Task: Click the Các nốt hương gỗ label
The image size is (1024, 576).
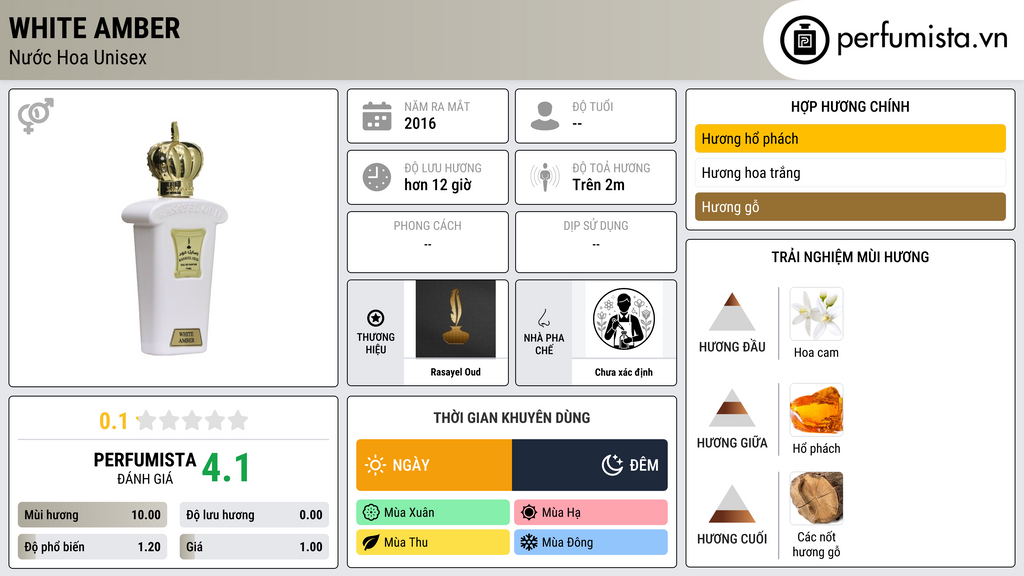Action: point(816,544)
